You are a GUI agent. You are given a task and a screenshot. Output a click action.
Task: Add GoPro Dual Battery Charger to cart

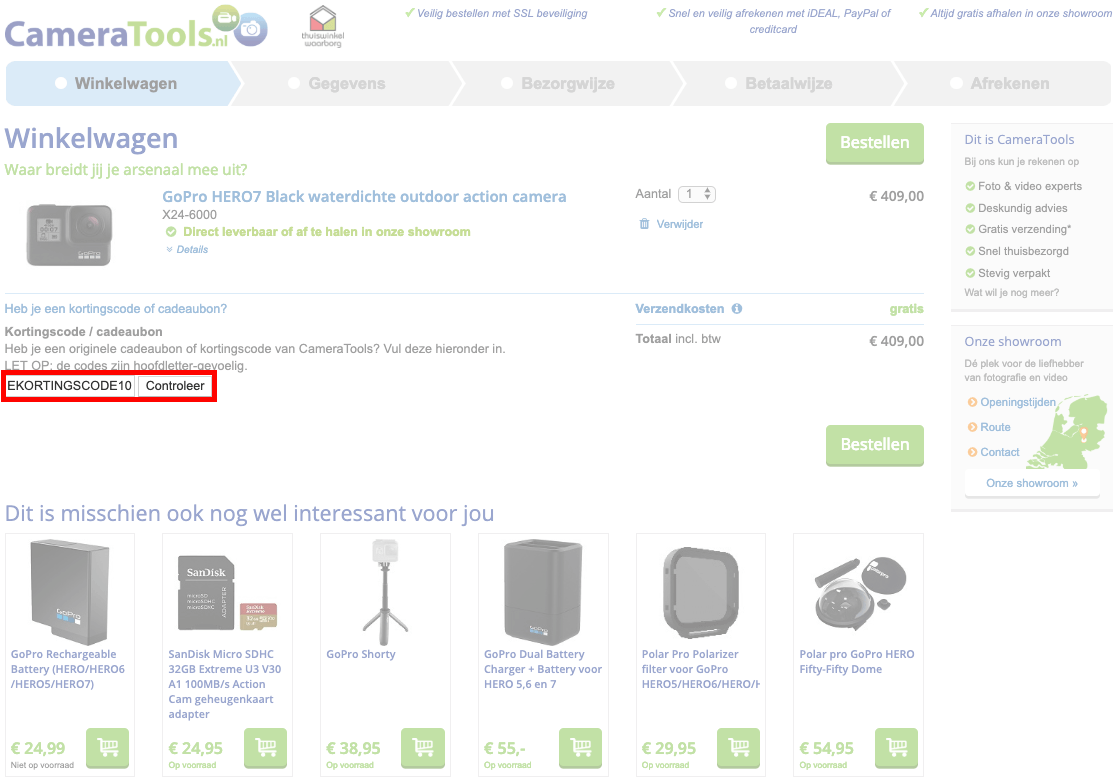[x=580, y=748]
